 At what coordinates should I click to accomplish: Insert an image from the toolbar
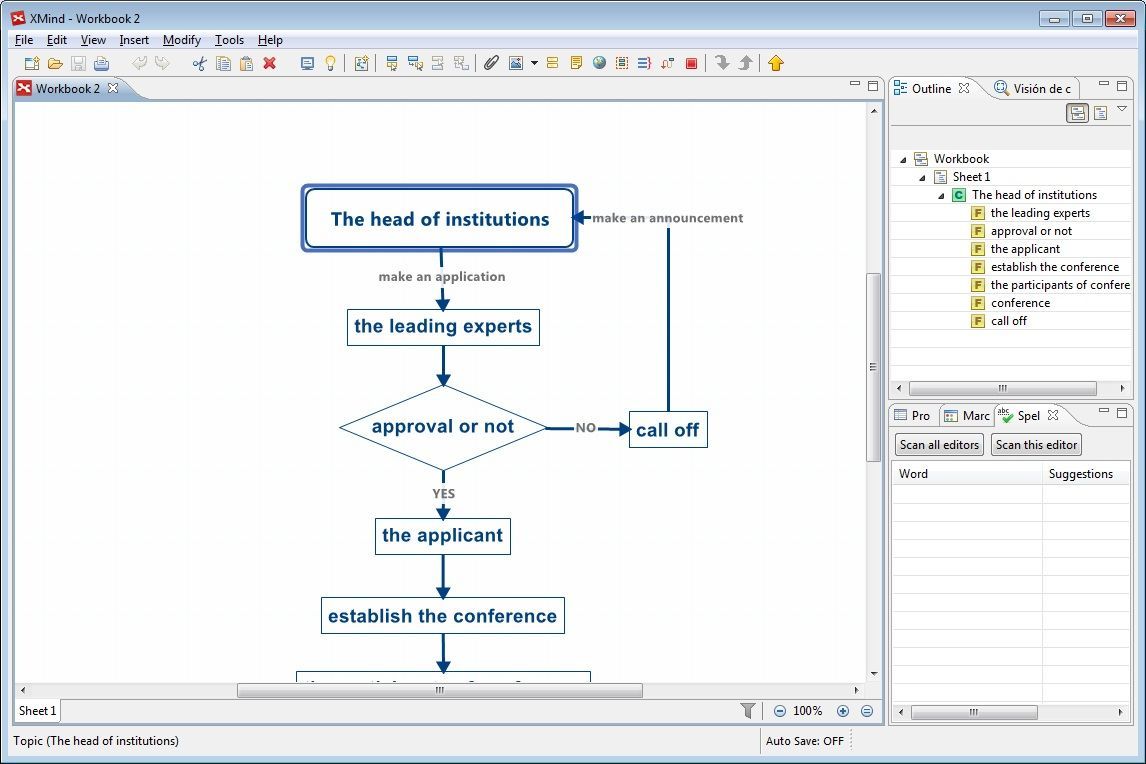point(515,63)
